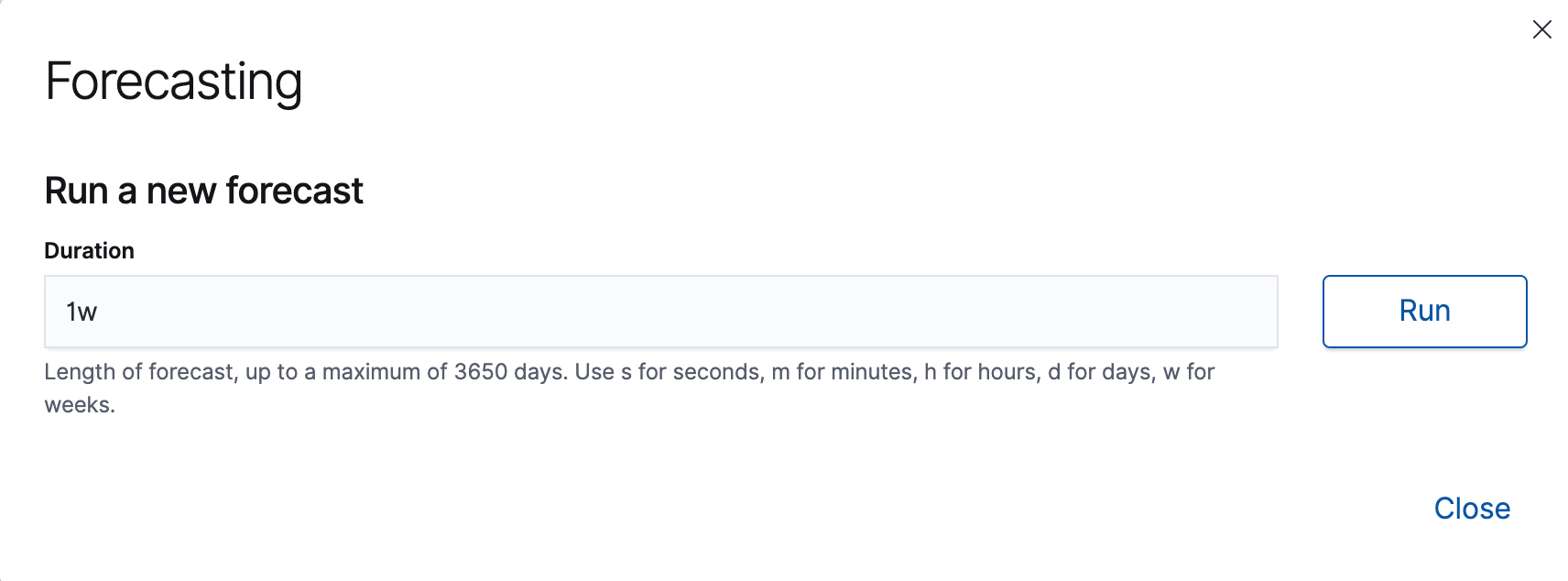The width and height of the screenshot is (1568, 581).
Task: Click the Duration label
Action: pyautogui.click(x=89, y=249)
